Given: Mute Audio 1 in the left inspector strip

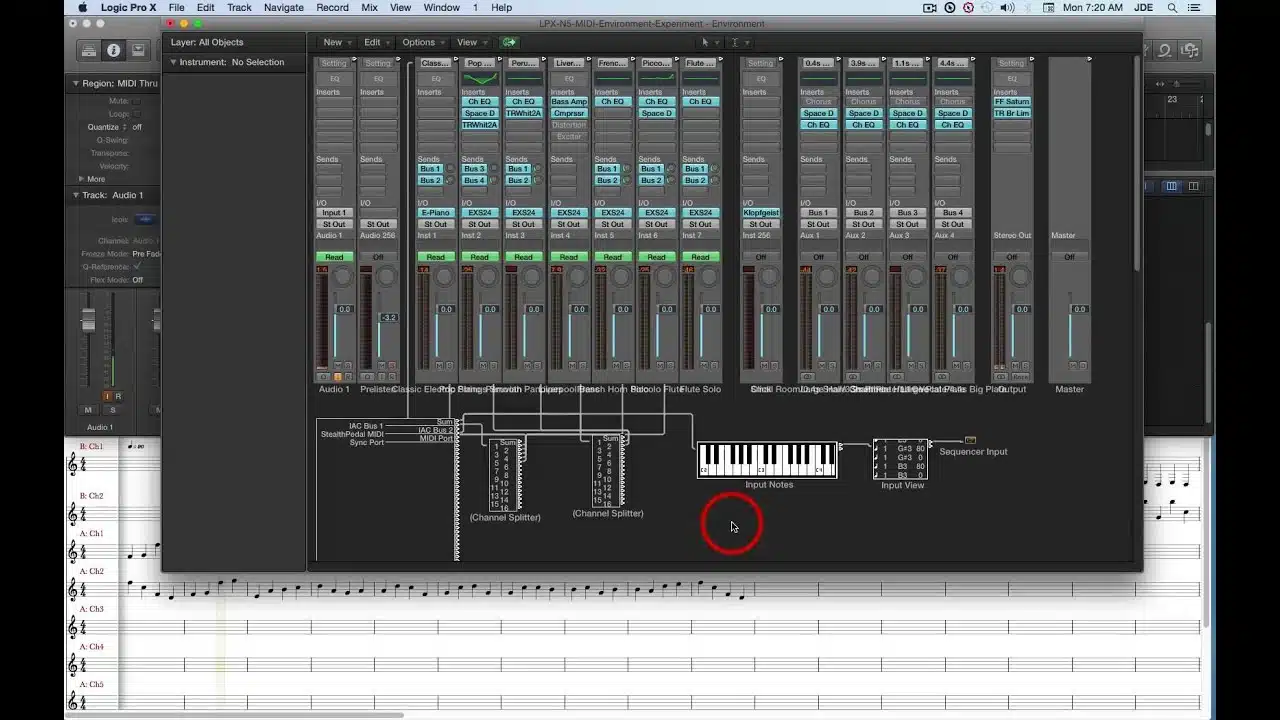Looking at the screenshot, I should tap(88, 410).
